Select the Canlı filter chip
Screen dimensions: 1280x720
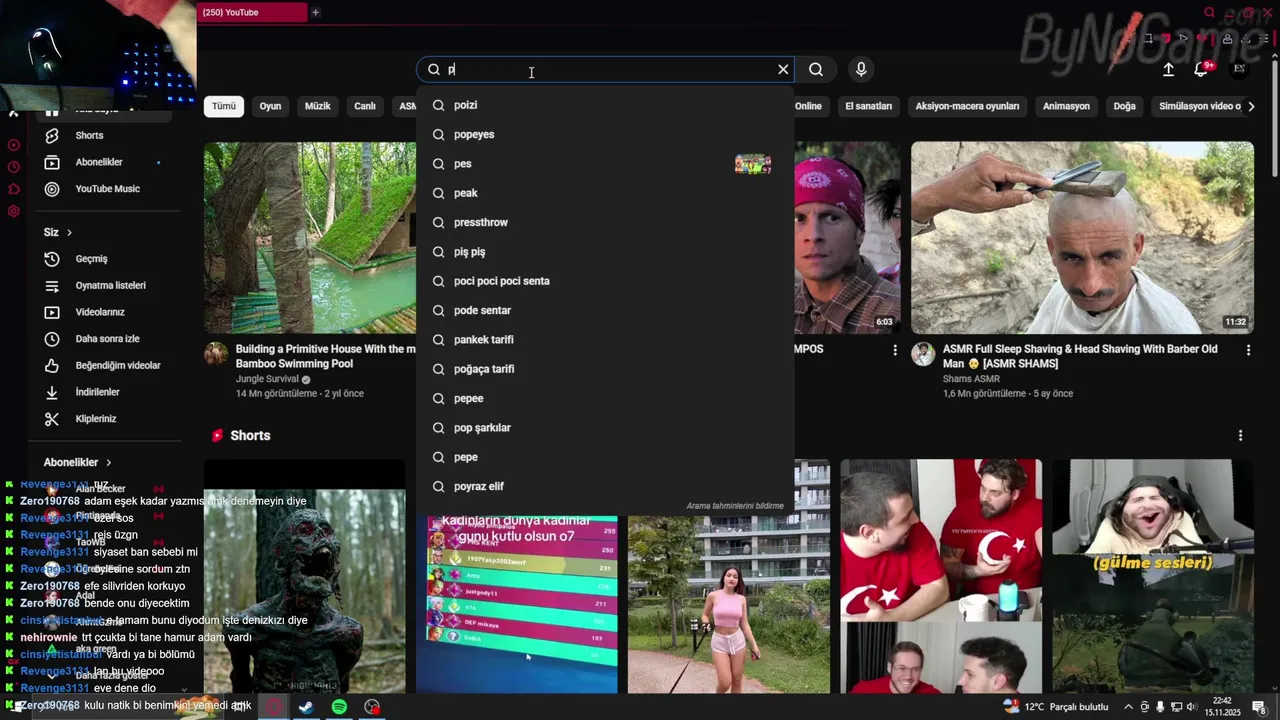(365, 106)
